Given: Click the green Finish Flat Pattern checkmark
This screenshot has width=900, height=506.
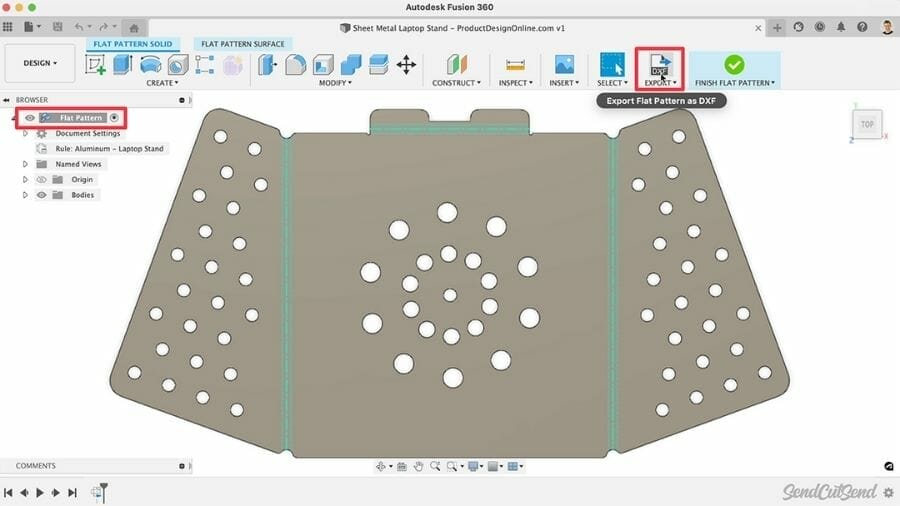Looking at the screenshot, I should pyautogui.click(x=734, y=64).
